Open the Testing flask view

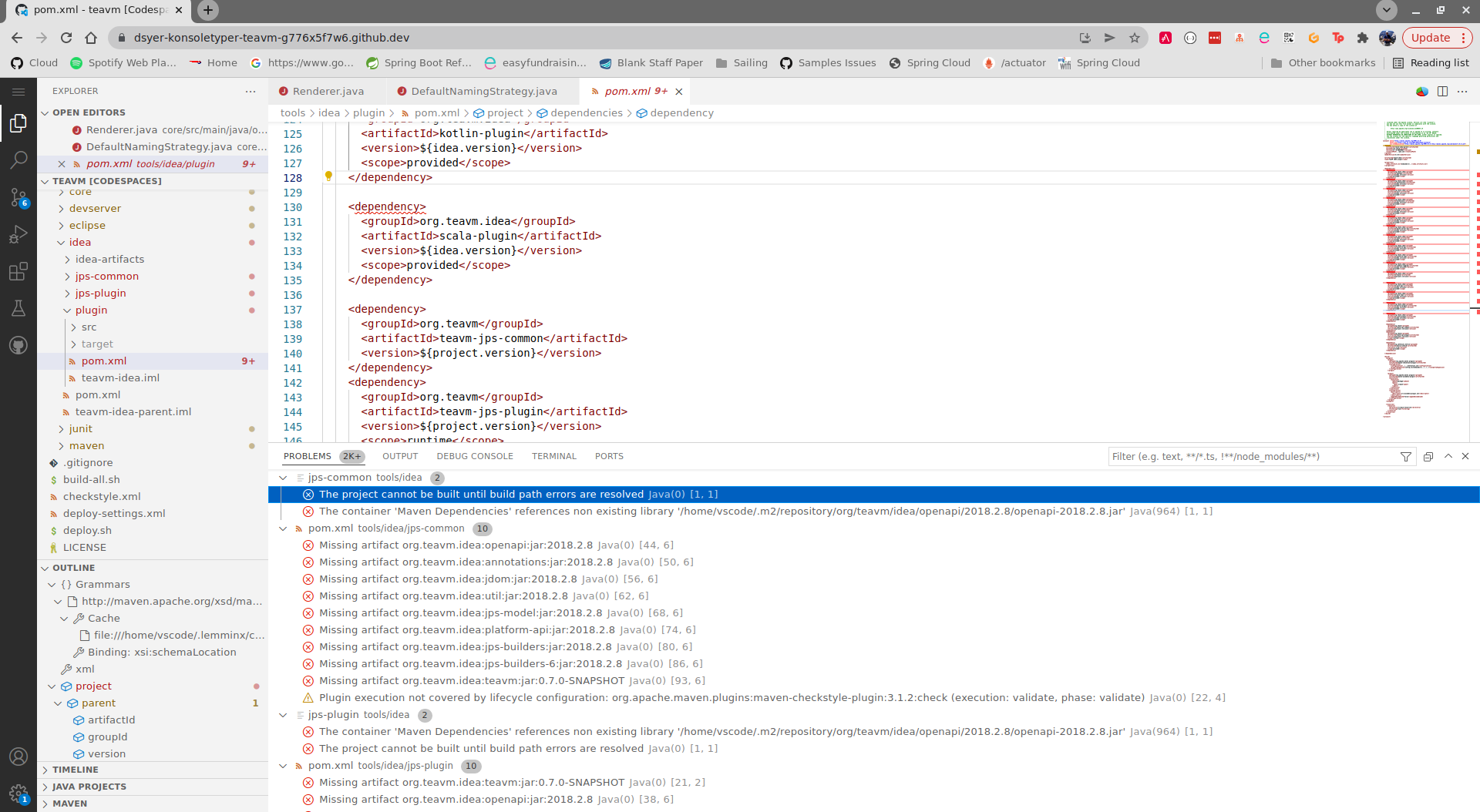18,308
